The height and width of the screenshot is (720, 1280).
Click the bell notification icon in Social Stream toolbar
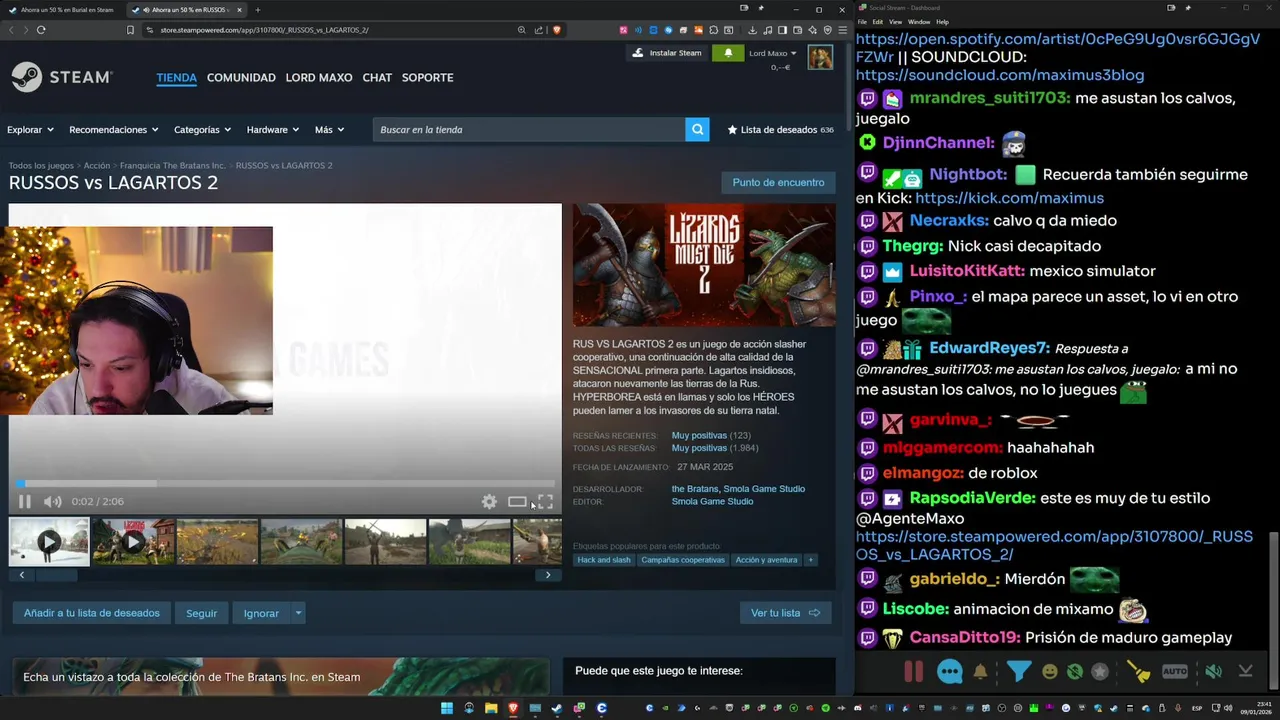click(x=980, y=672)
